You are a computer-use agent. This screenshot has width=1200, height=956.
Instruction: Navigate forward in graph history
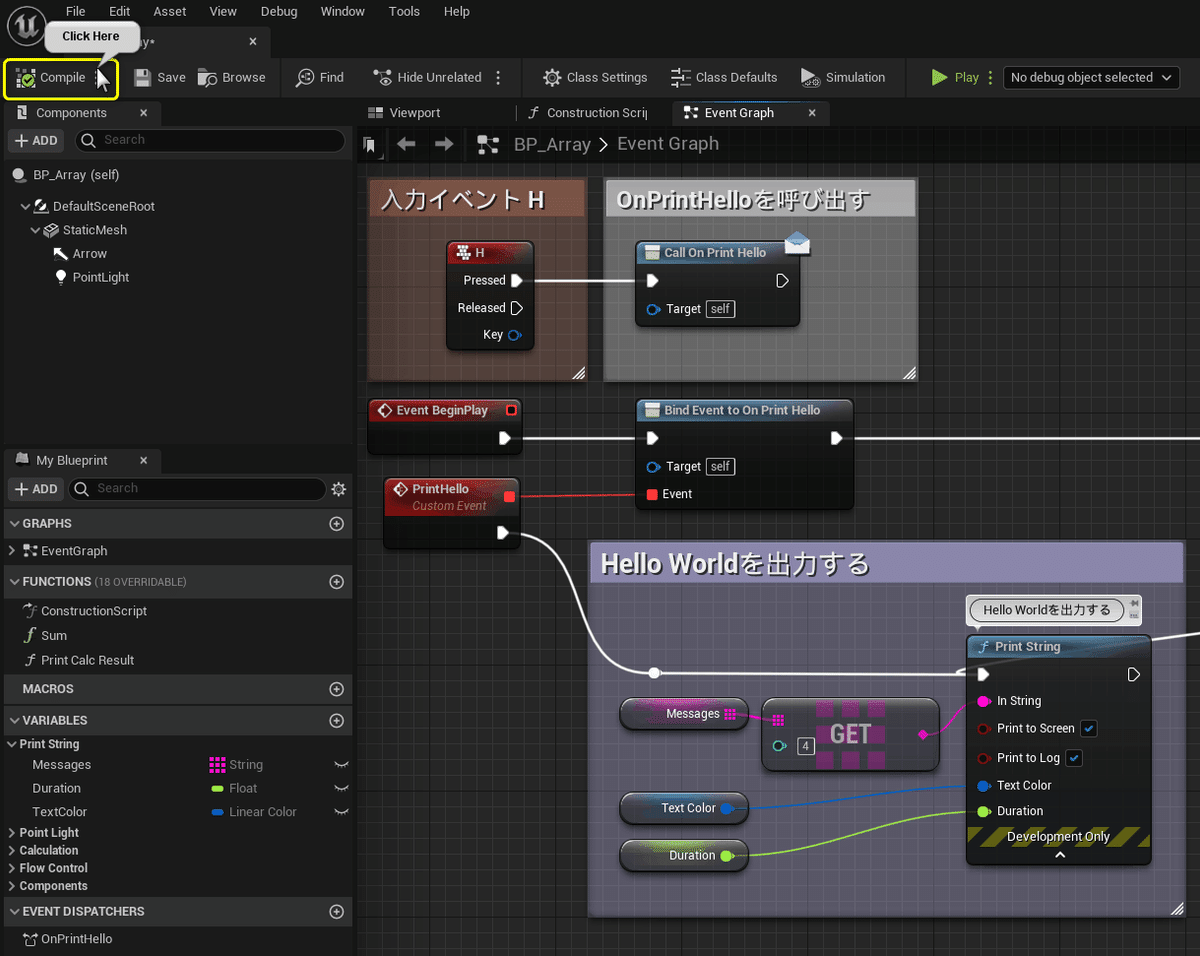click(444, 145)
